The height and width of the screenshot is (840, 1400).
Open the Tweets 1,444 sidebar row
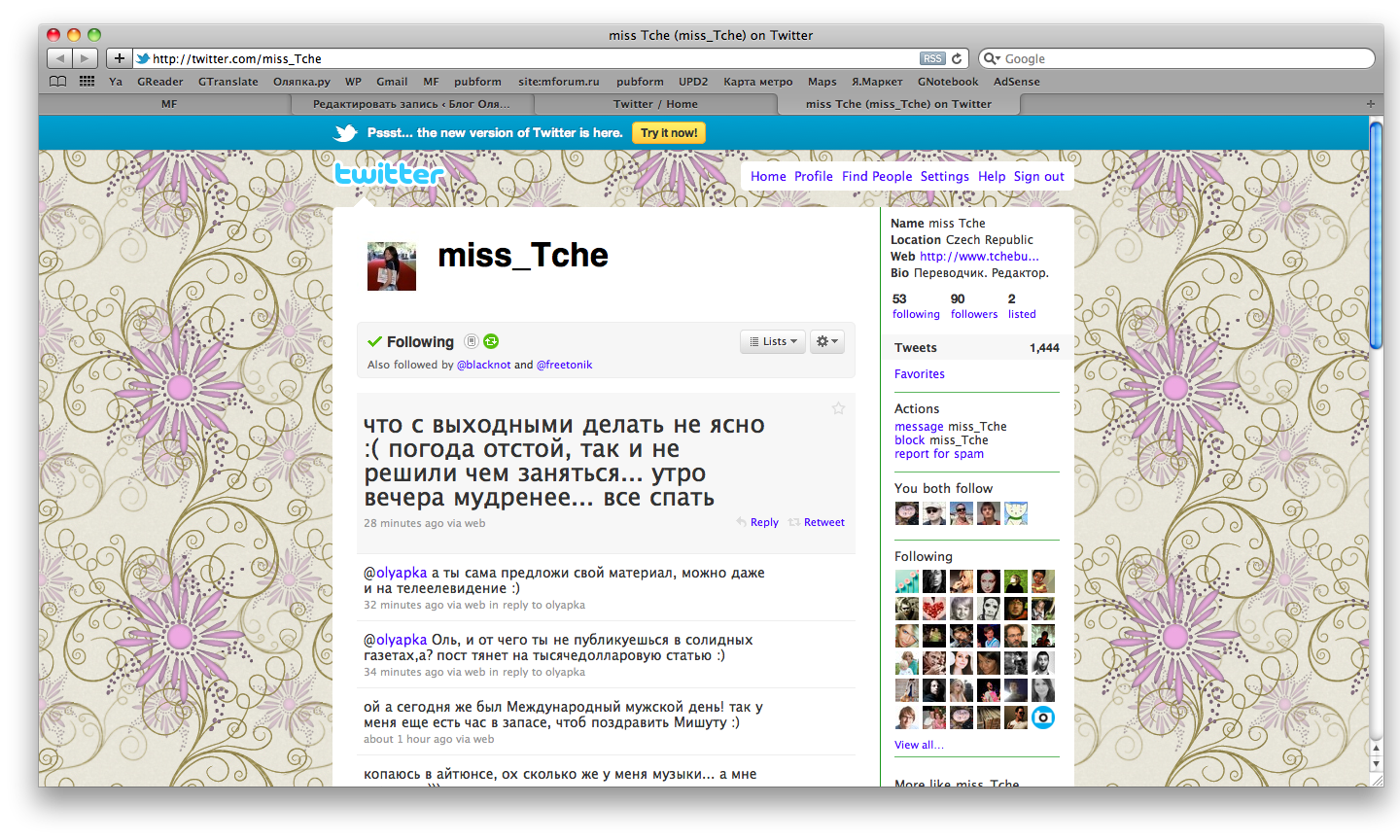(x=977, y=348)
